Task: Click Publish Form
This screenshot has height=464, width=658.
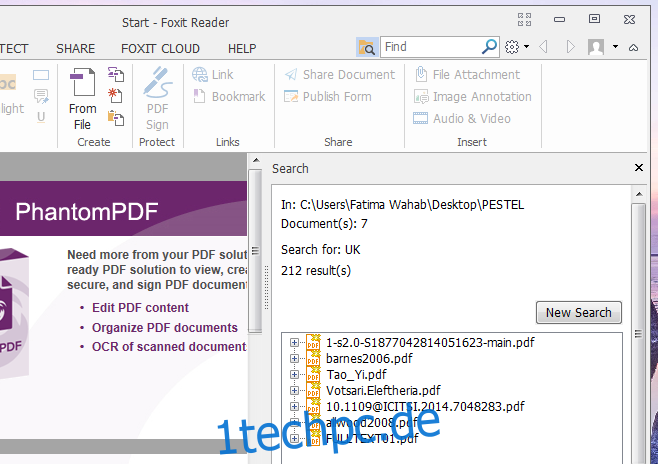Action: tap(328, 96)
